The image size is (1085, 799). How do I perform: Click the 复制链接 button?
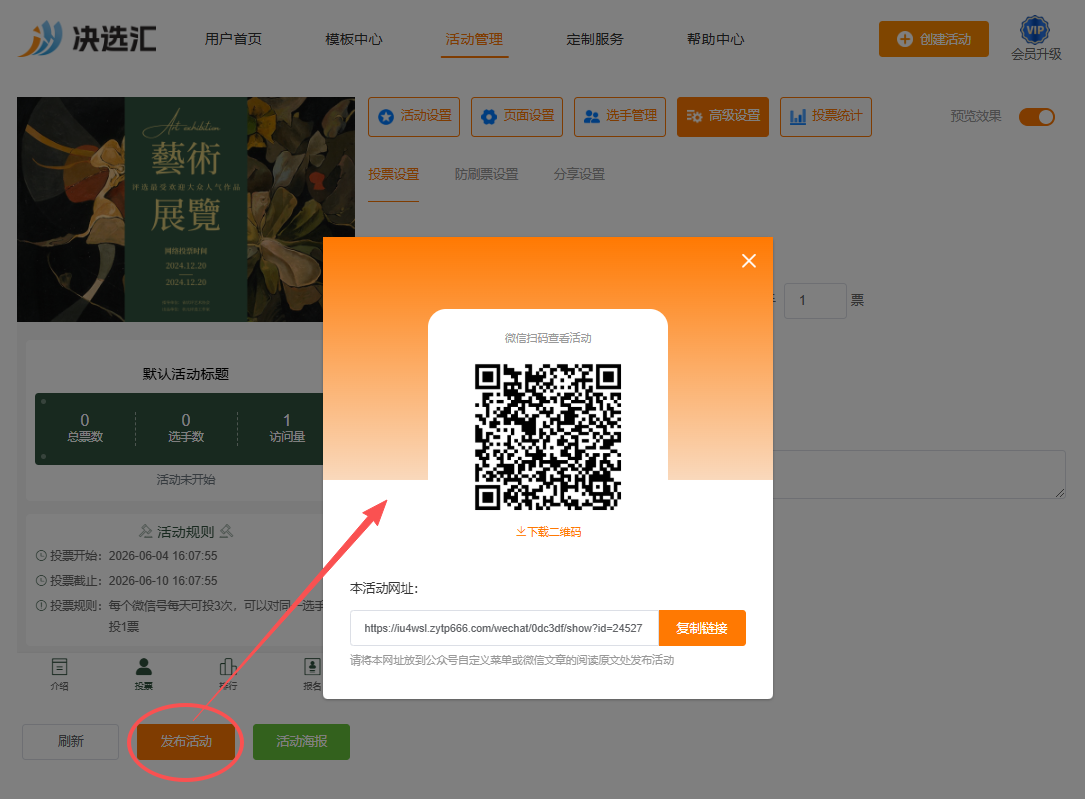coord(702,628)
